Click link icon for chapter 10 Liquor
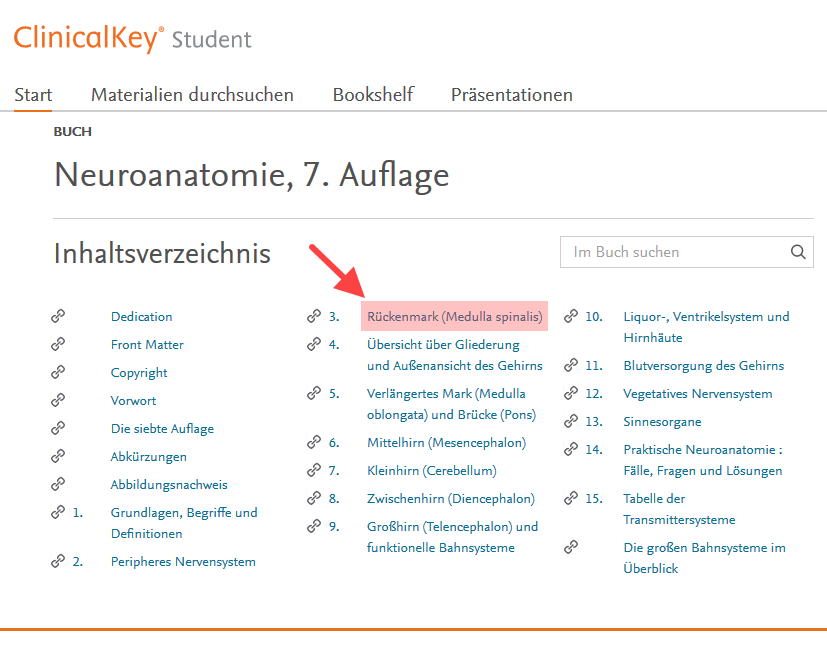Screen dimensions: 827x649 [571, 317]
